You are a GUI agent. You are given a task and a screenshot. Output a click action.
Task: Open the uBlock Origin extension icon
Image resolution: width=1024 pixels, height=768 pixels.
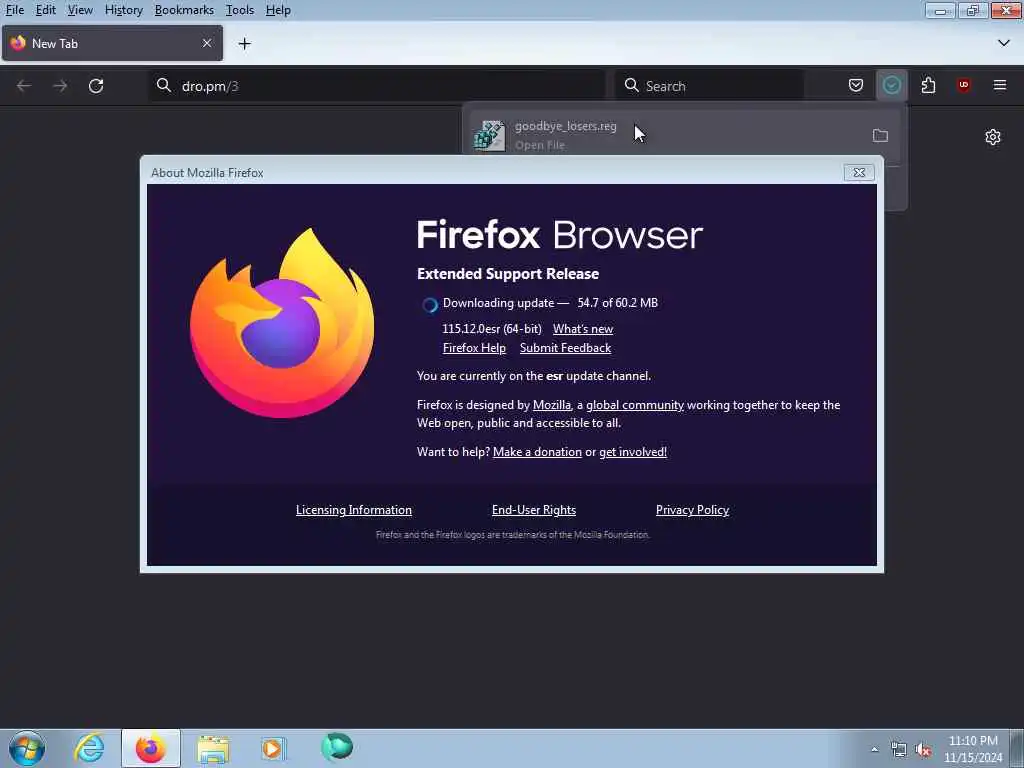click(963, 85)
